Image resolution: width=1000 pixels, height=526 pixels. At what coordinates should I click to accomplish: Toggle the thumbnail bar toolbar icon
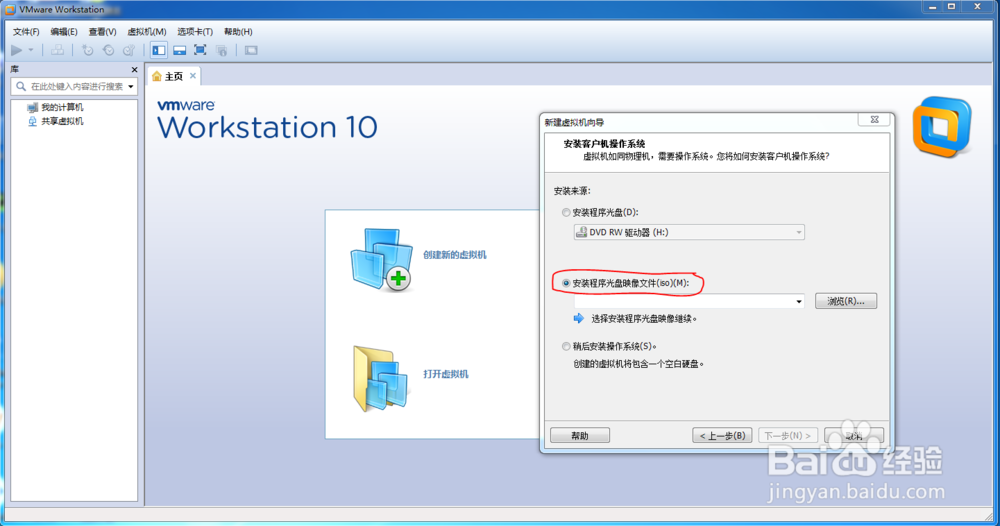180,50
